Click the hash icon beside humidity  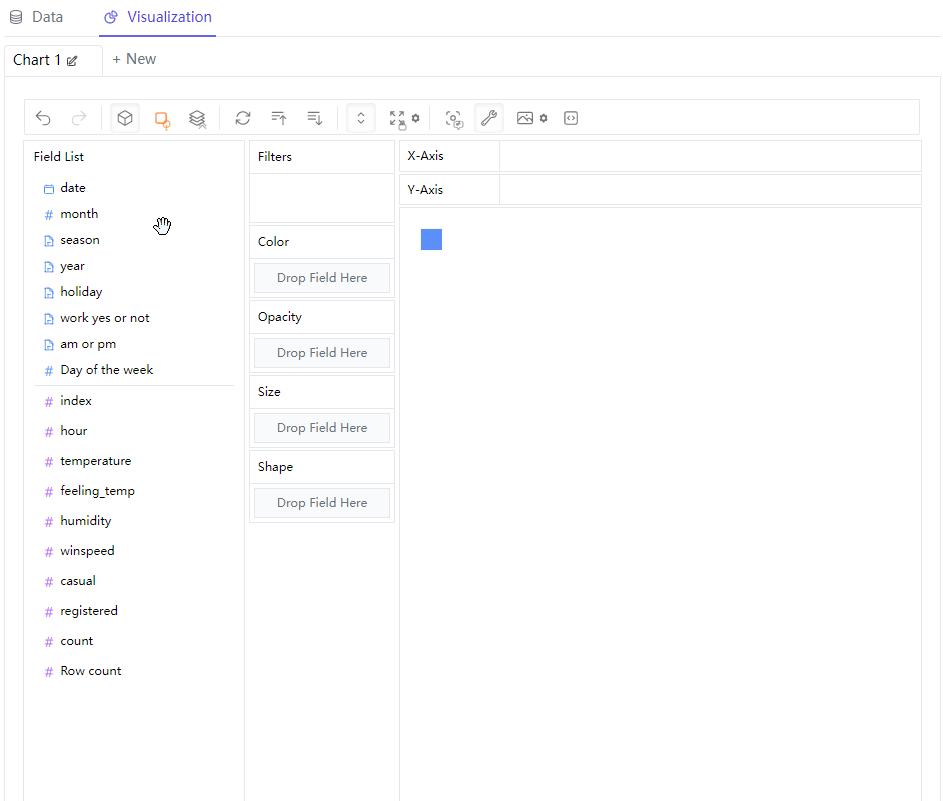pyautogui.click(x=49, y=522)
